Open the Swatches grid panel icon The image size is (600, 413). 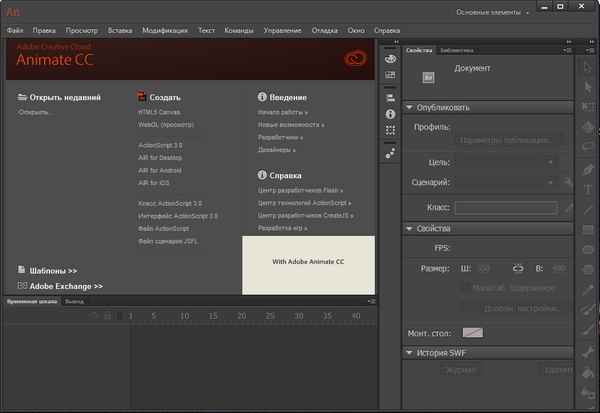(390, 75)
